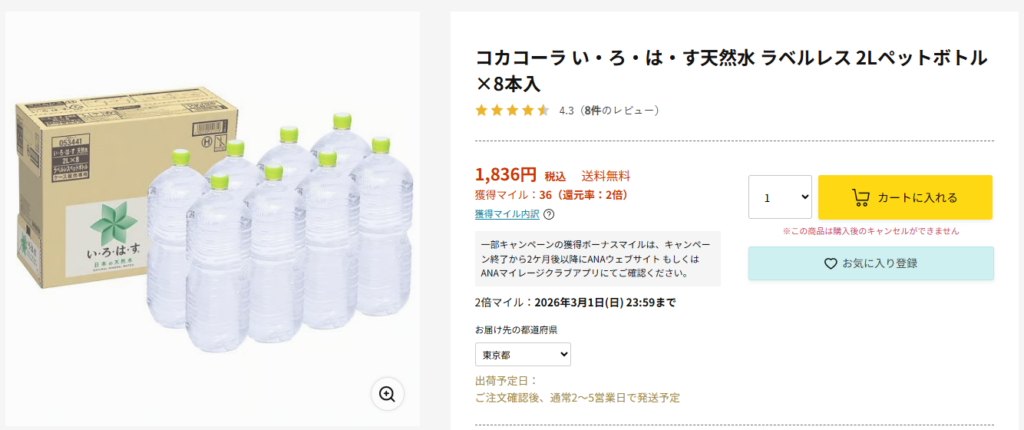The width and height of the screenshot is (1024, 430).
Task: Click the 2倍マイル deadline text
Action: [575, 303]
